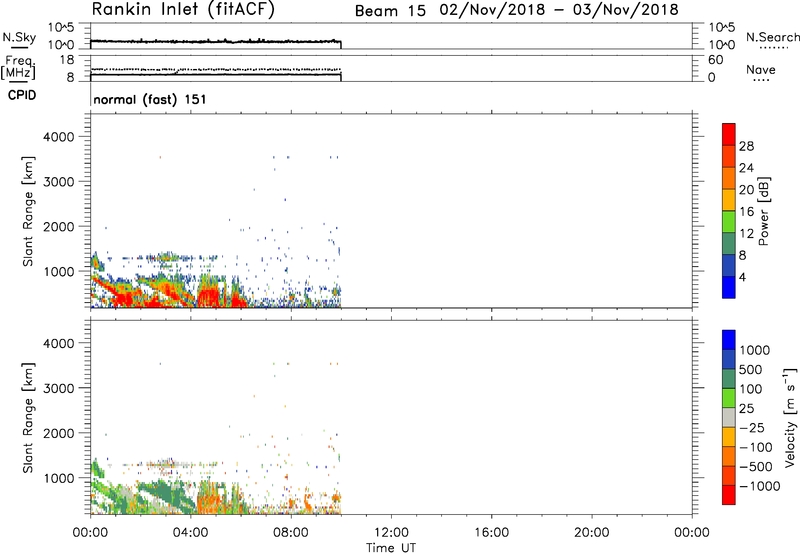Click the '4' label on Power colorbar
800x554 pixels.
coord(742,278)
